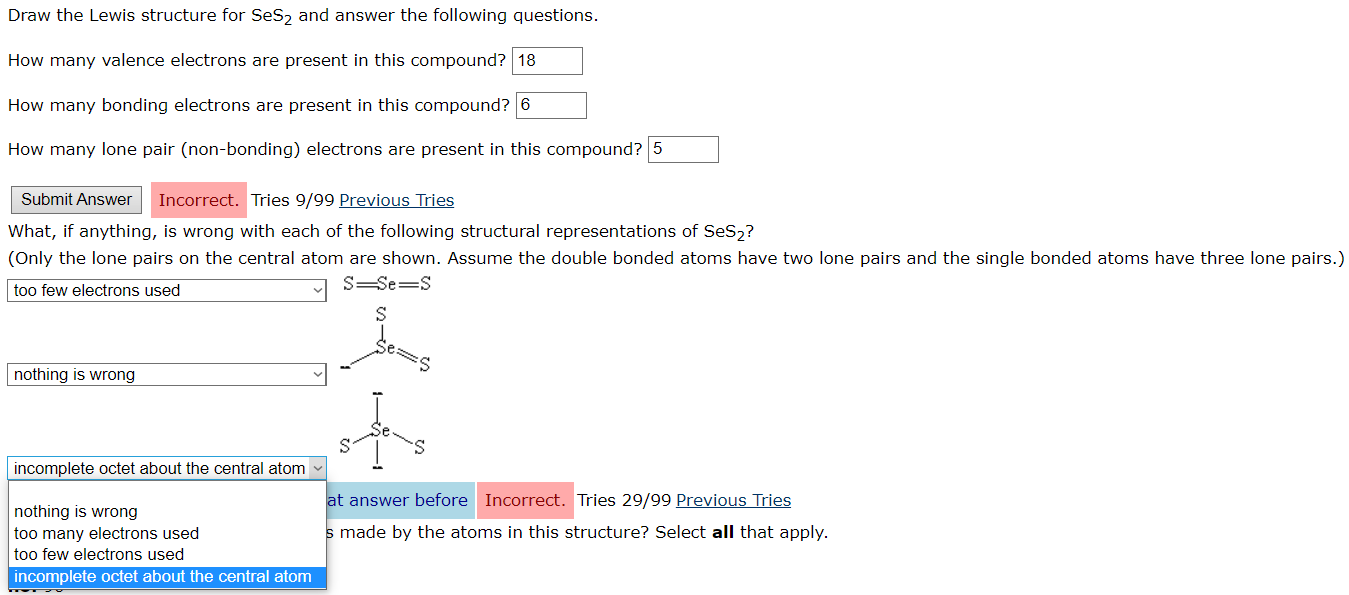Open the Previous Tries link next to Tries 9/99
This screenshot has width=1349, height=595.
(x=396, y=200)
